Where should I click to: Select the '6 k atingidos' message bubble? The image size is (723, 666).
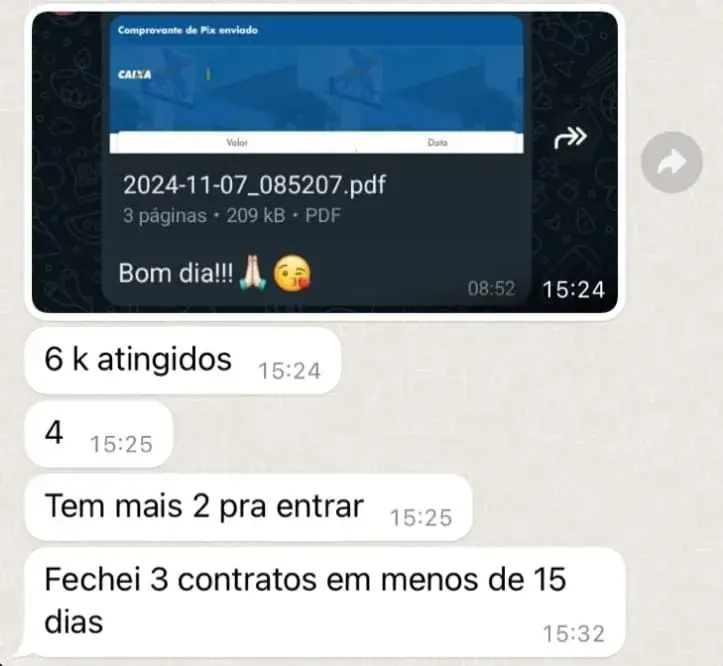183,360
